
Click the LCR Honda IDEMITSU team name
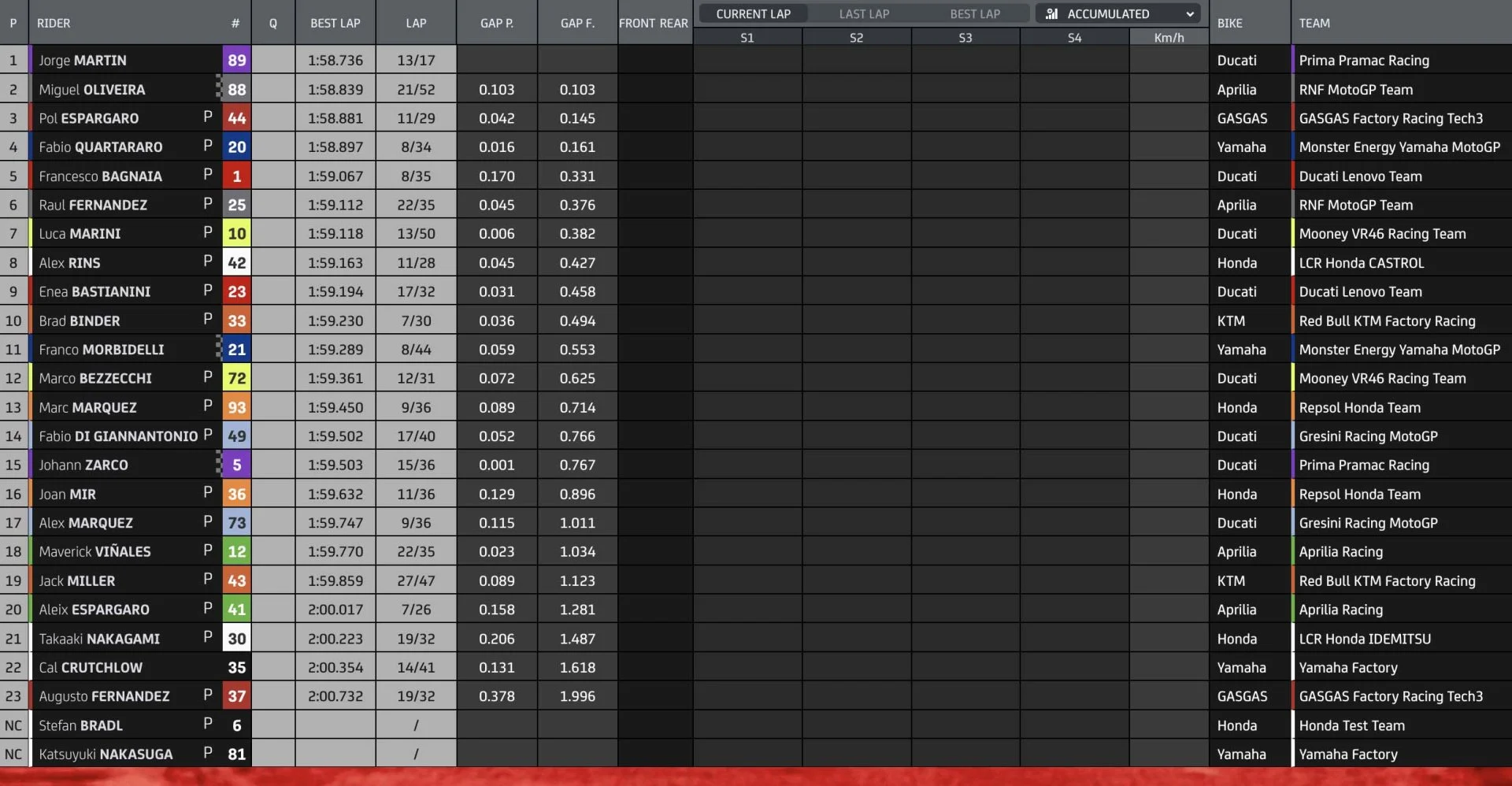[x=1365, y=639]
